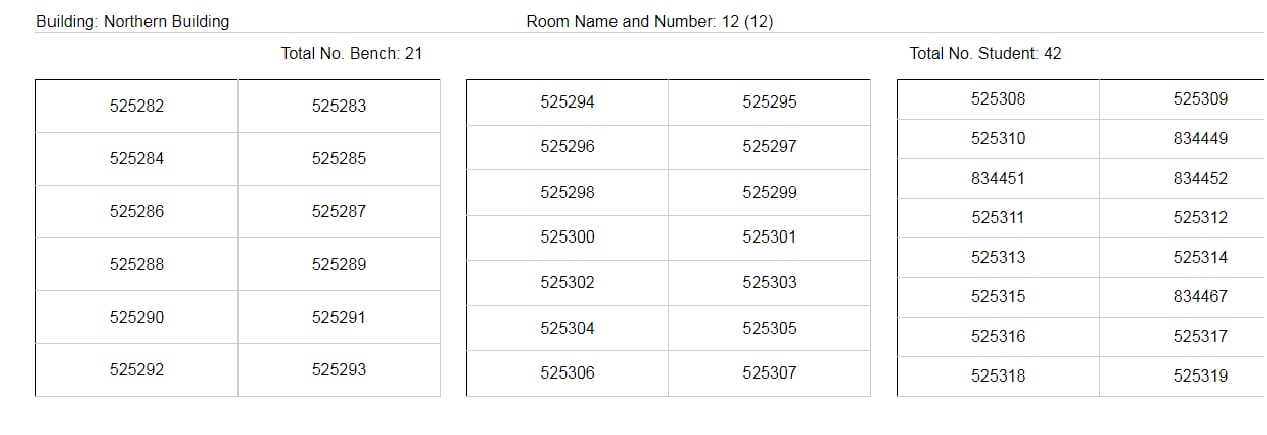This screenshot has width=1267, height=435.
Task: Select the 525312 cell
Action: coord(1200,218)
